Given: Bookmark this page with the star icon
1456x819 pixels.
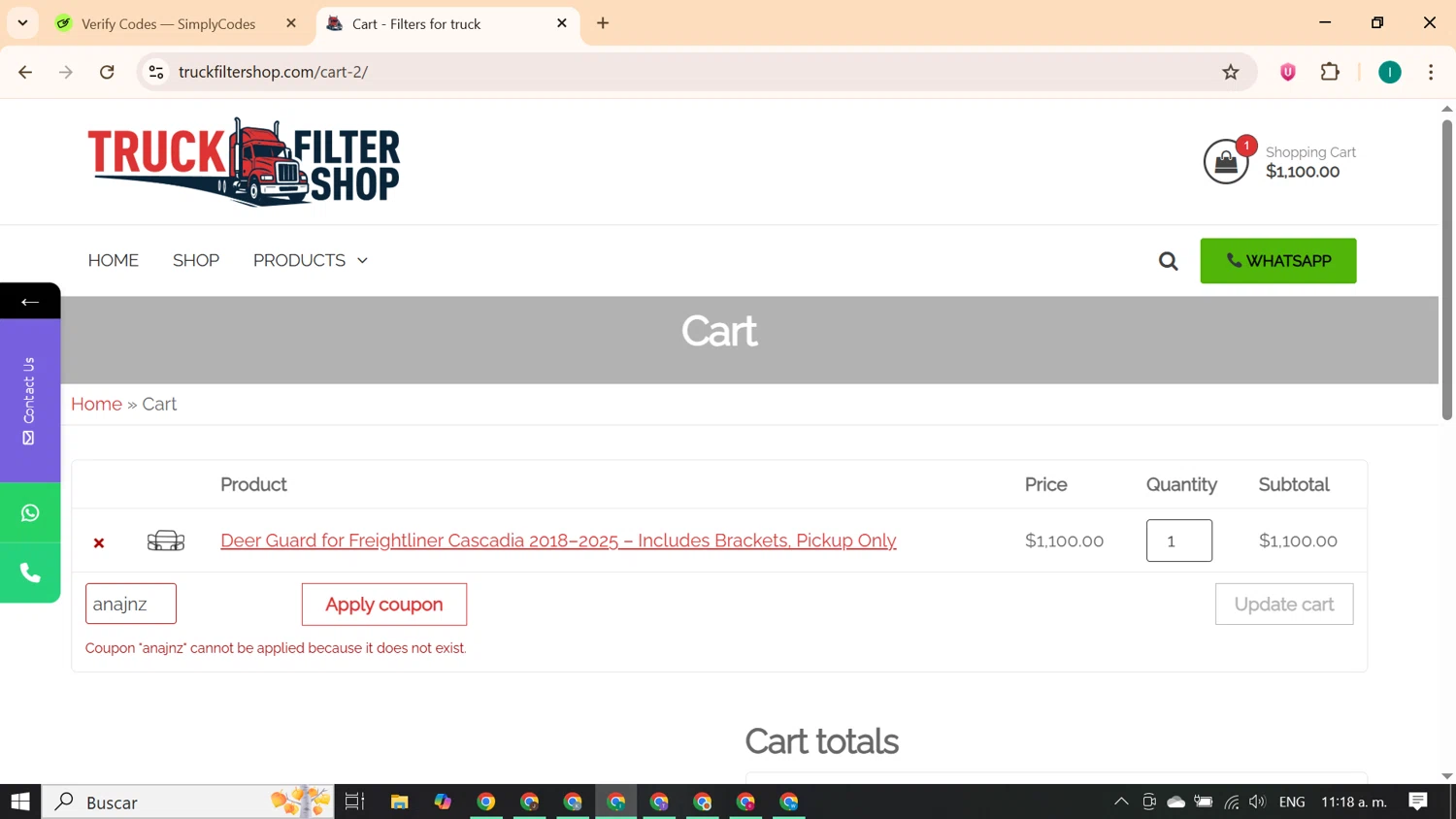Looking at the screenshot, I should coord(1231,72).
